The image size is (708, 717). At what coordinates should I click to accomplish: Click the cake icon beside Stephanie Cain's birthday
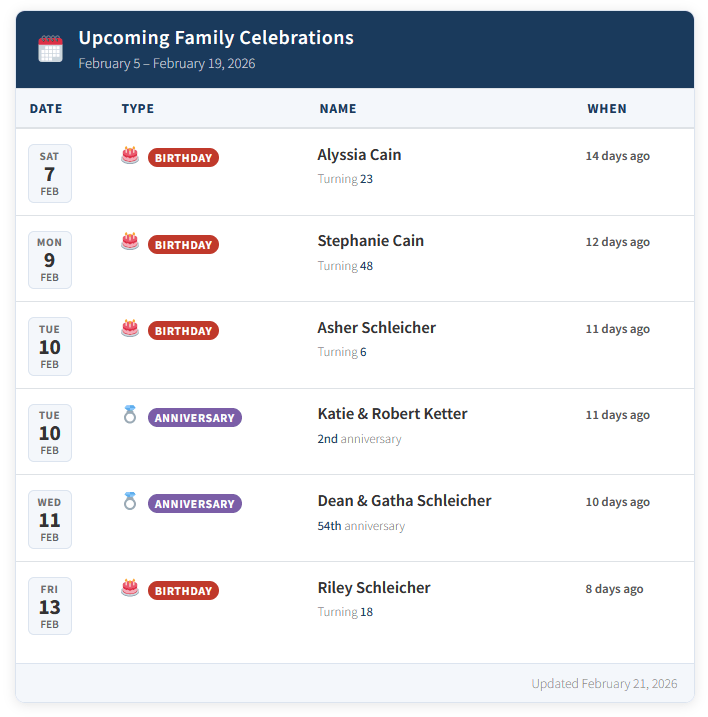click(x=130, y=242)
